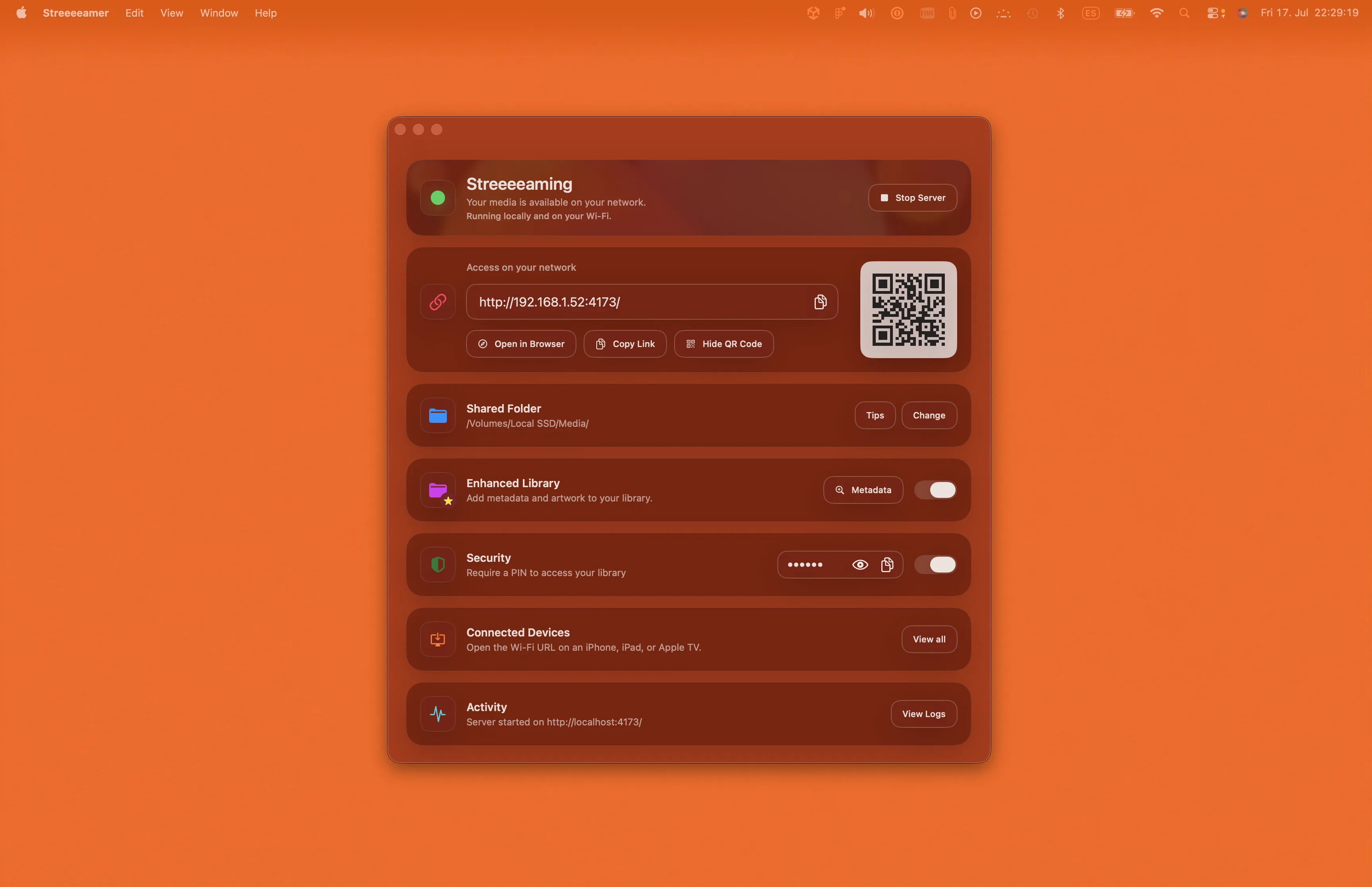Click the network URL field

tap(652, 302)
